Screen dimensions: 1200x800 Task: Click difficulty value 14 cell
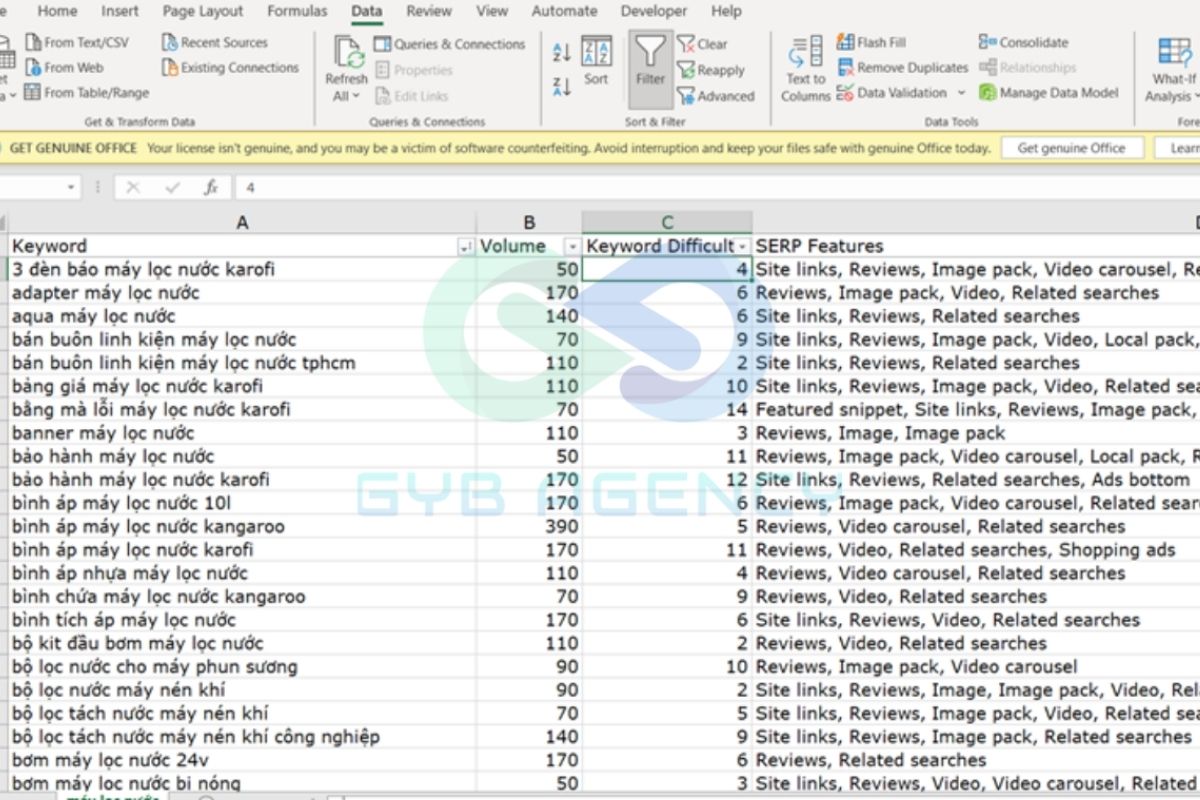pos(667,410)
